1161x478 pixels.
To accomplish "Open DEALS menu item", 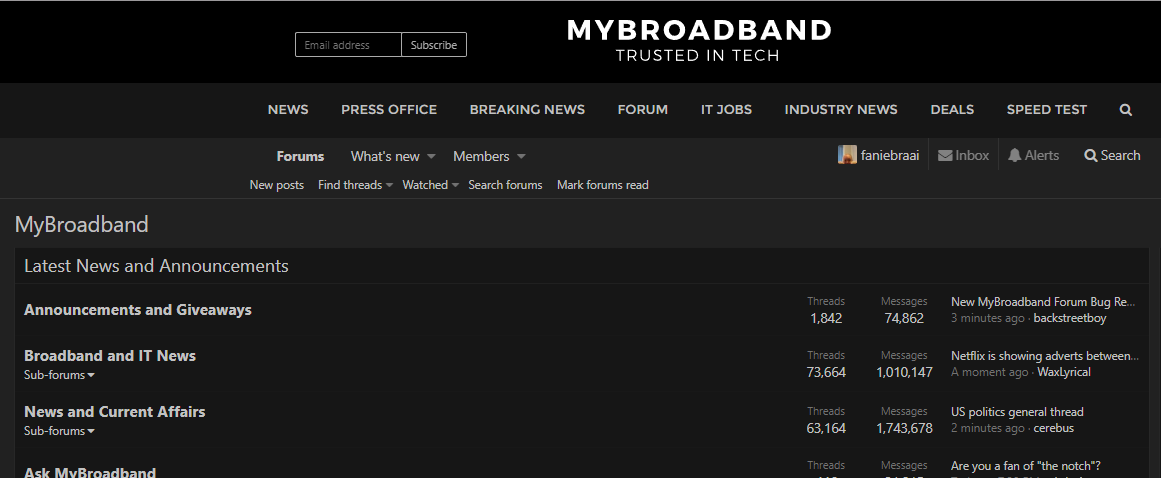I will coord(952,110).
